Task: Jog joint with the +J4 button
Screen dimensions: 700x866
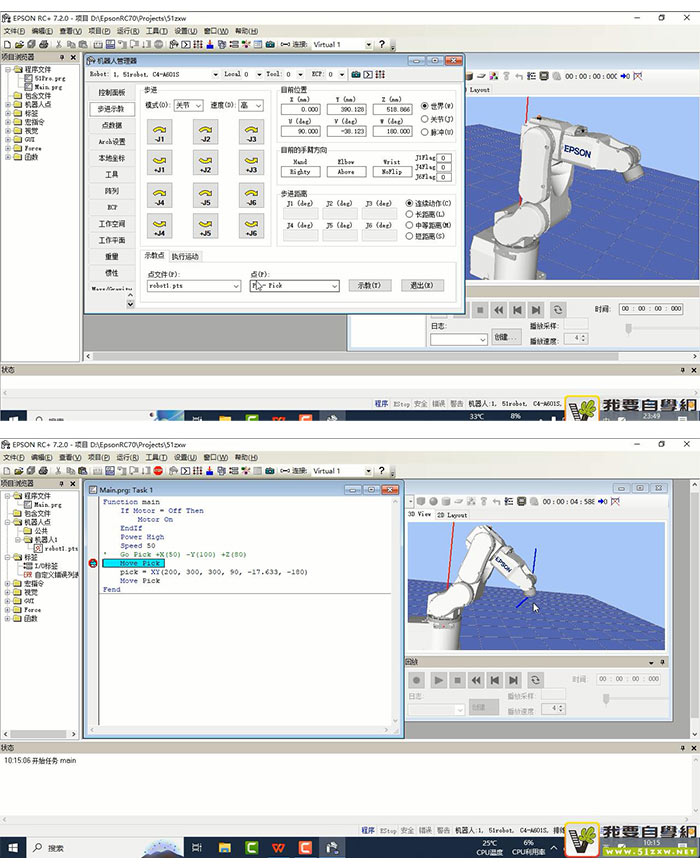Action: (160, 226)
